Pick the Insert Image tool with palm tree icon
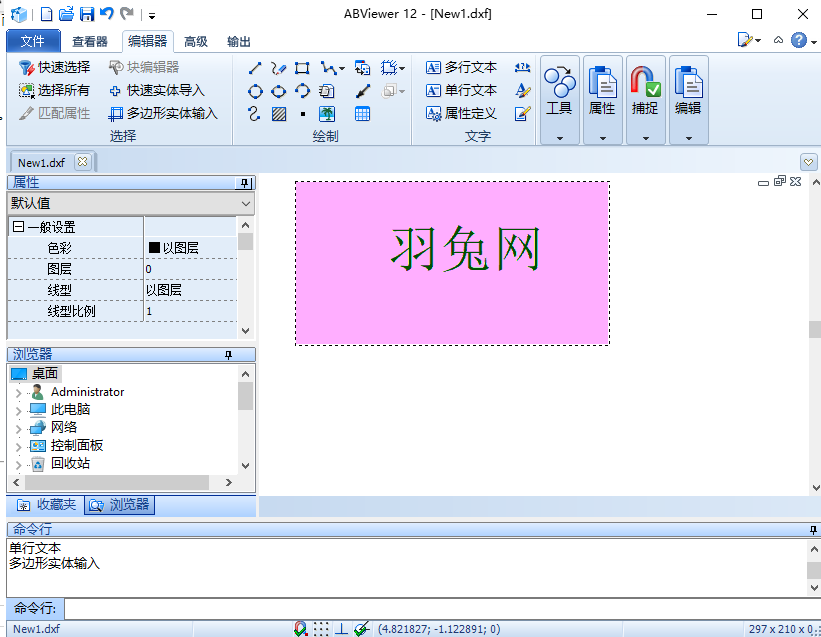 (325, 113)
